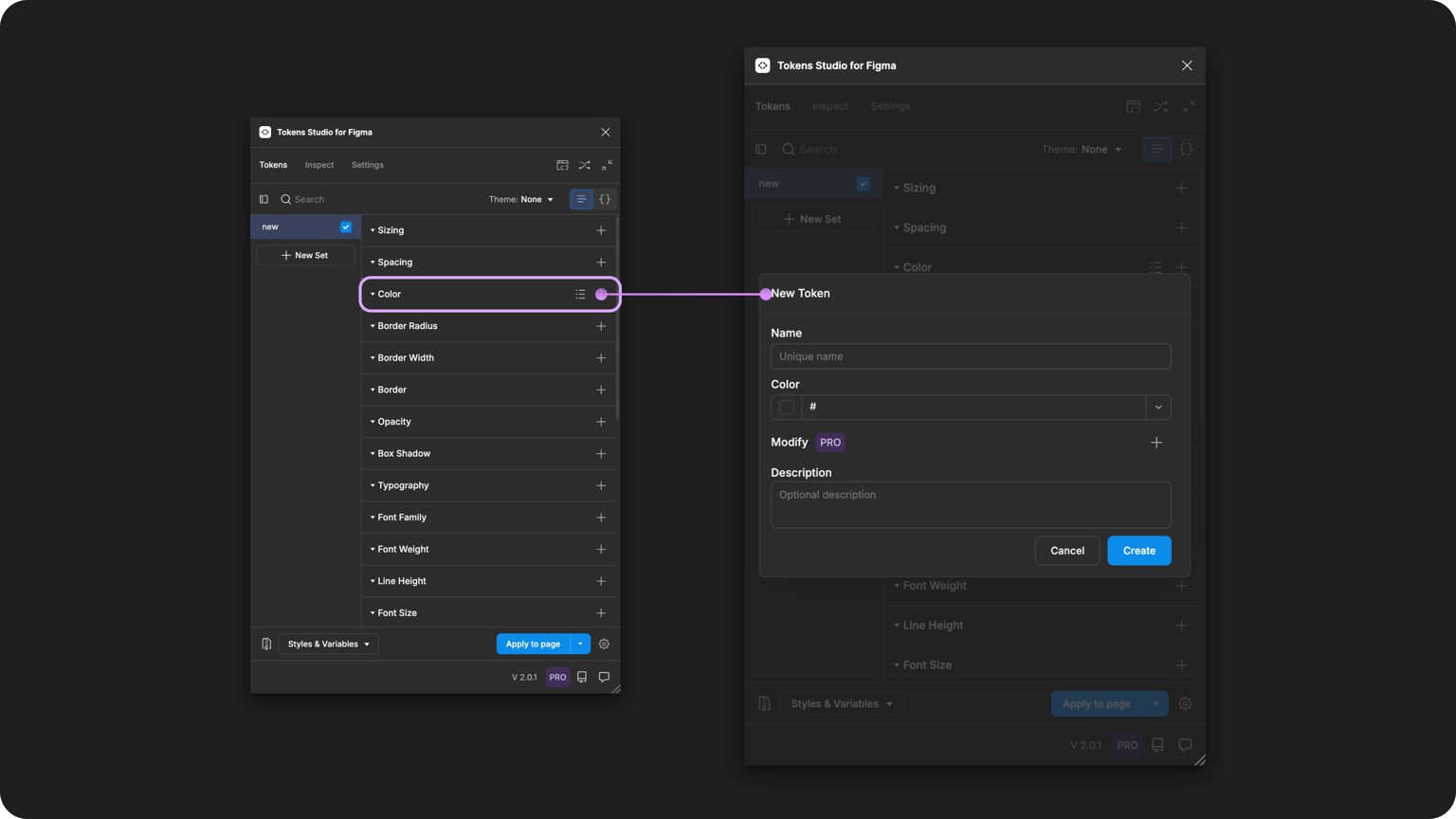Switch to the Settings tab in left window
Image resolution: width=1456 pixels, height=819 pixels.
pyautogui.click(x=368, y=165)
